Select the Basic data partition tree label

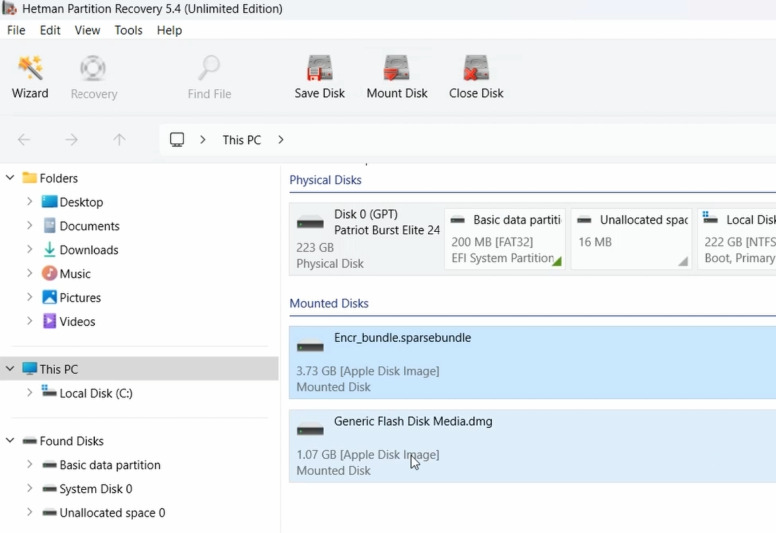[x=110, y=465]
